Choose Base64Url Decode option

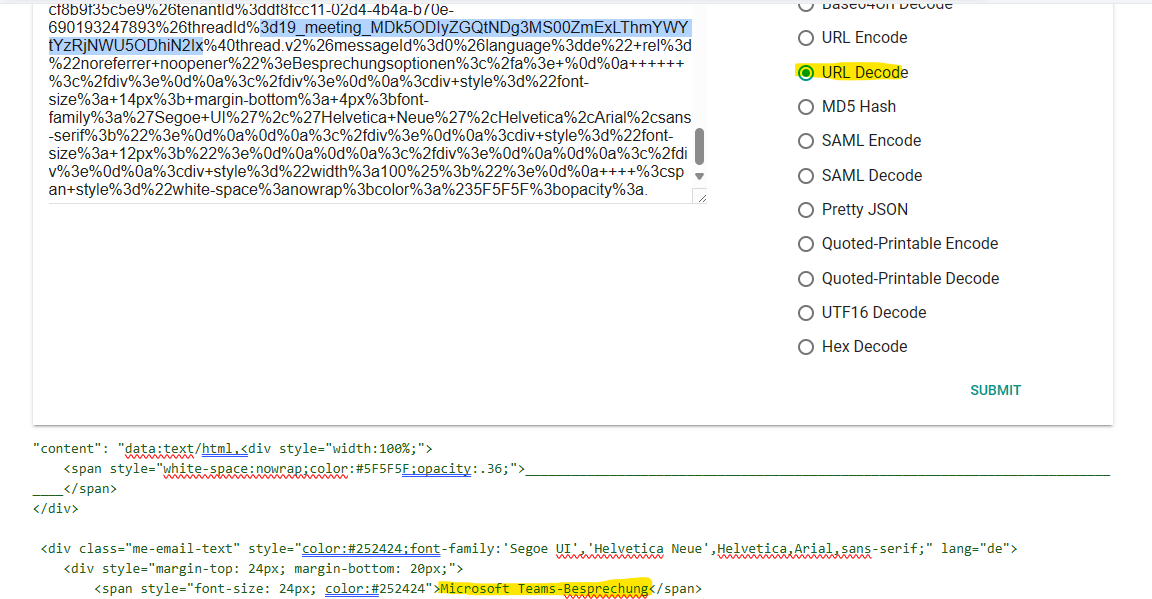pos(805,6)
